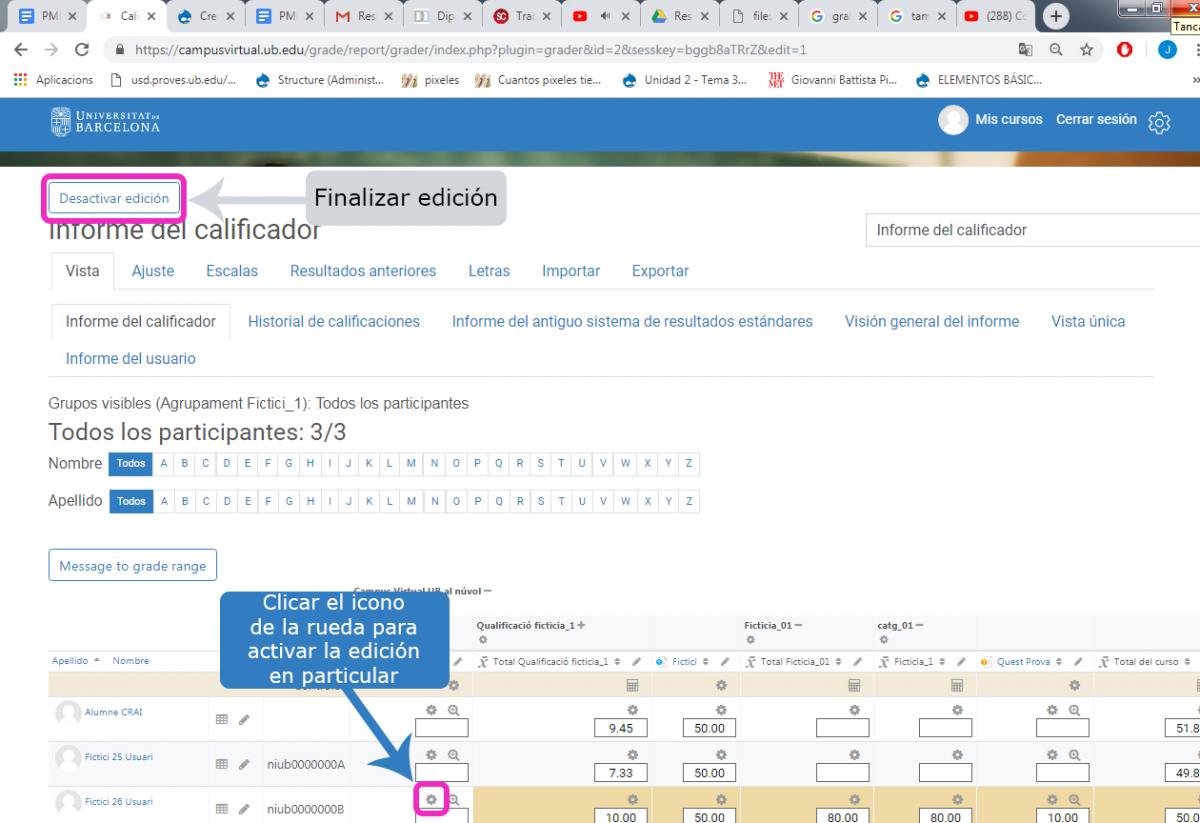Screen dimensions: 1200x823
Task: Collapse the Fictícia_01 category
Action: tap(799, 626)
